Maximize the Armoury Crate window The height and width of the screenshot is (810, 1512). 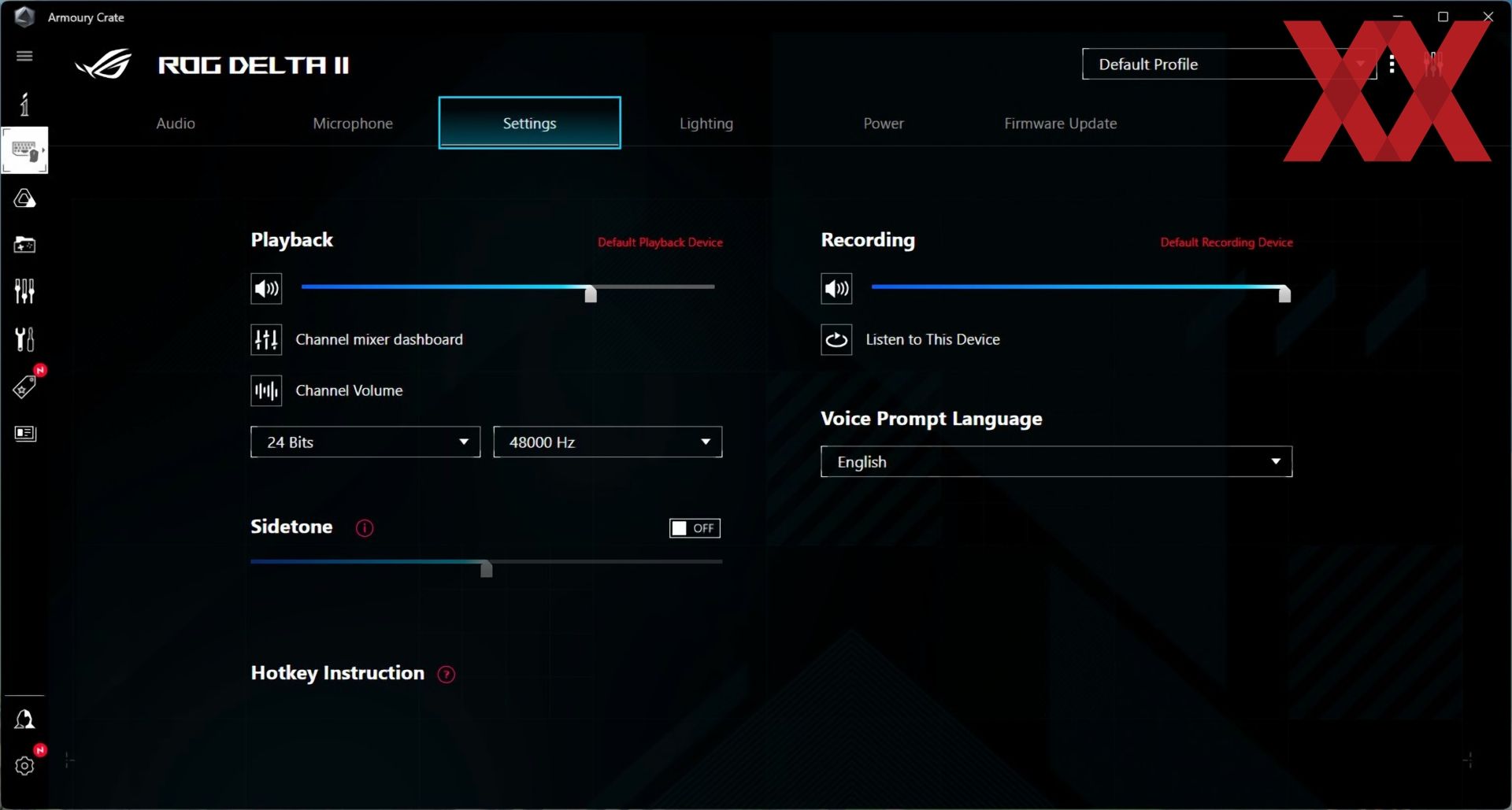(1443, 17)
